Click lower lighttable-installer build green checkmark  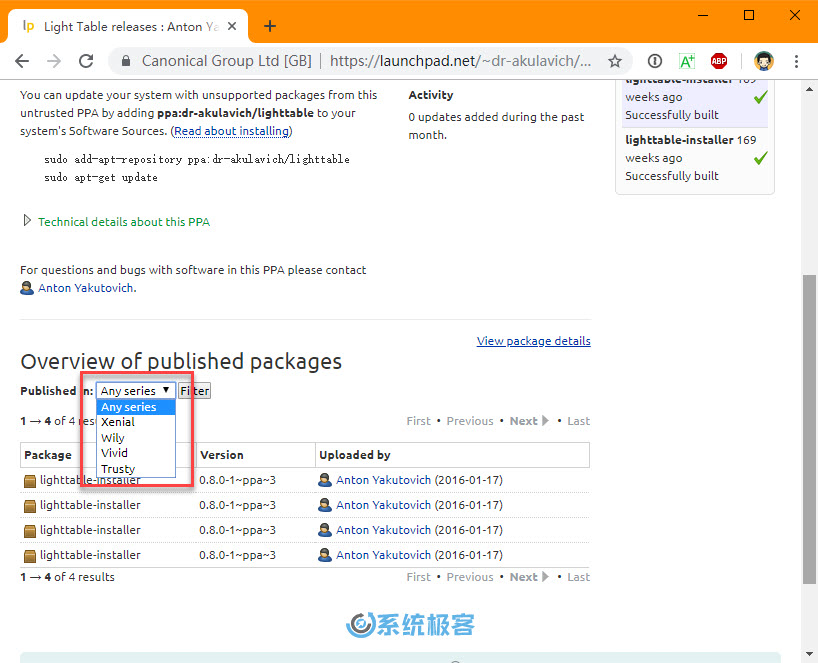[x=761, y=158]
